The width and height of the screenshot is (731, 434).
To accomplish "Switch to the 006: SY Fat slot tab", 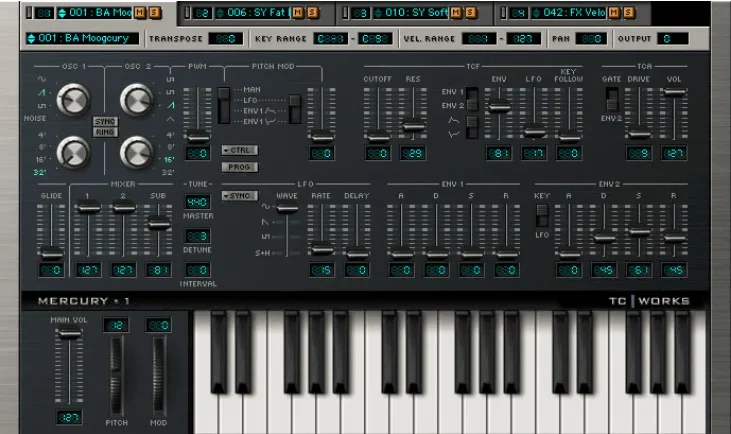I will (256, 13).
